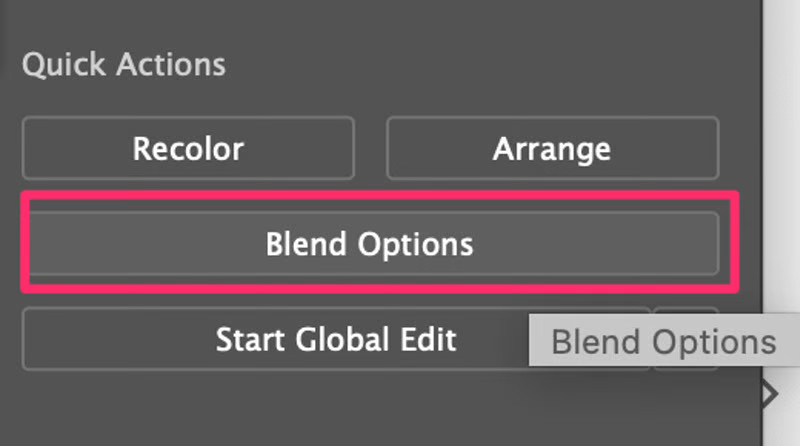Collapse the panel using the side chevron
Screen dimensions: 800x446
769,394
